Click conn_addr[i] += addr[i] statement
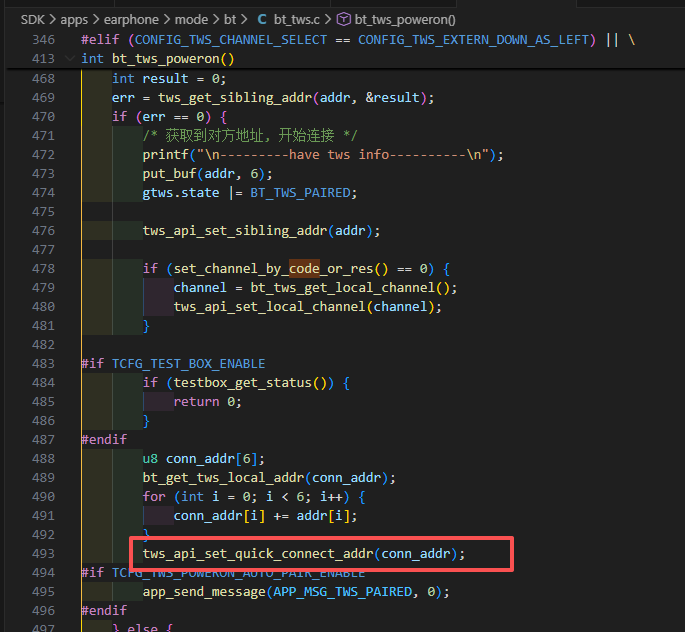The height and width of the screenshot is (632, 685). click(x=265, y=515)
